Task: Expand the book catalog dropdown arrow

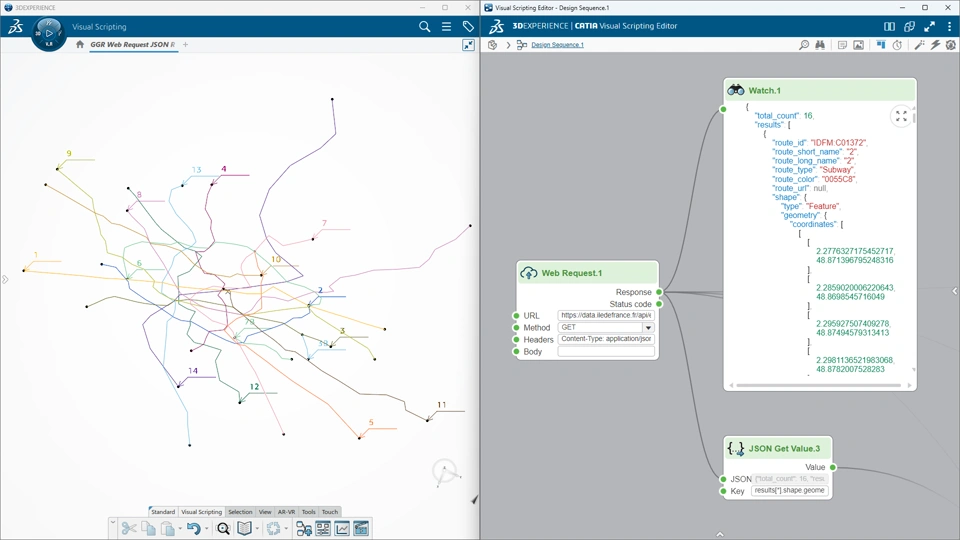Action: [257, 528]
